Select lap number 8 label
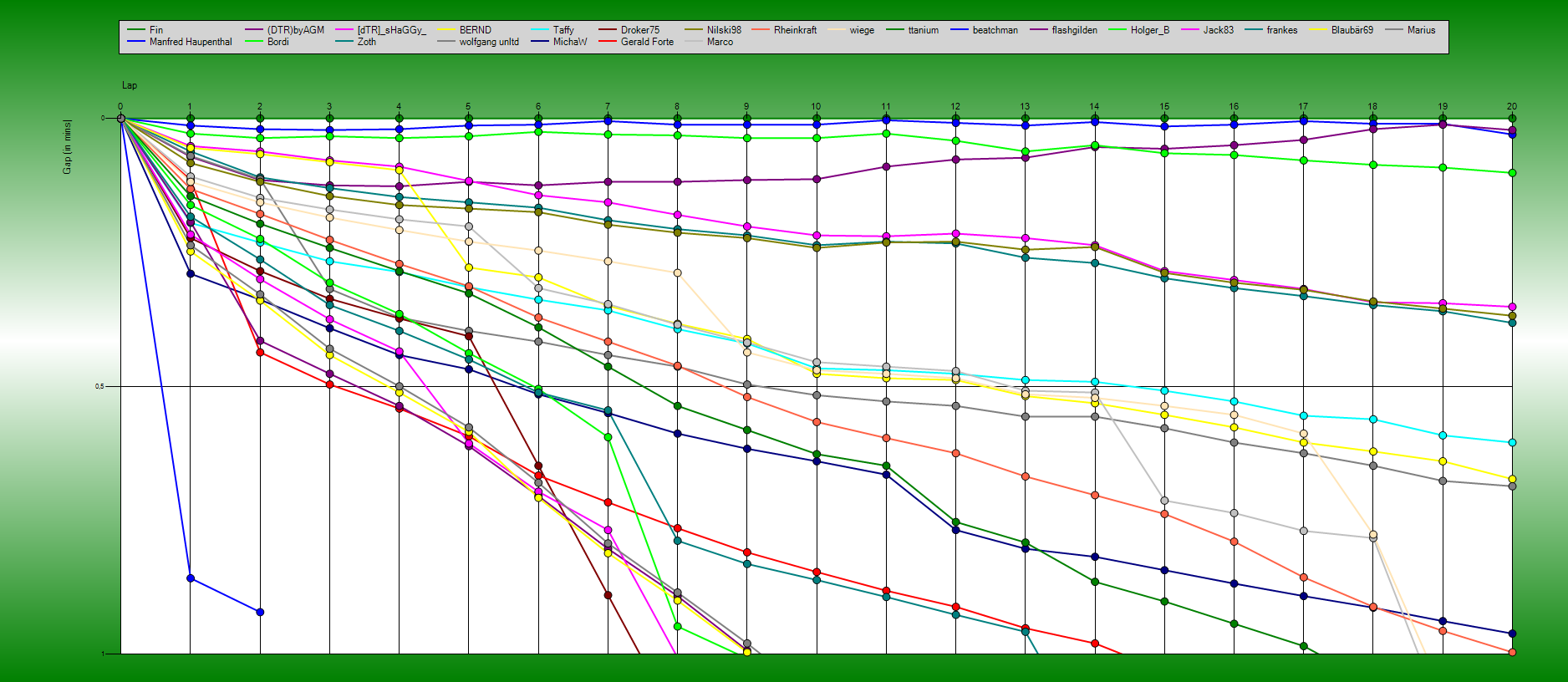 (677, 107)
